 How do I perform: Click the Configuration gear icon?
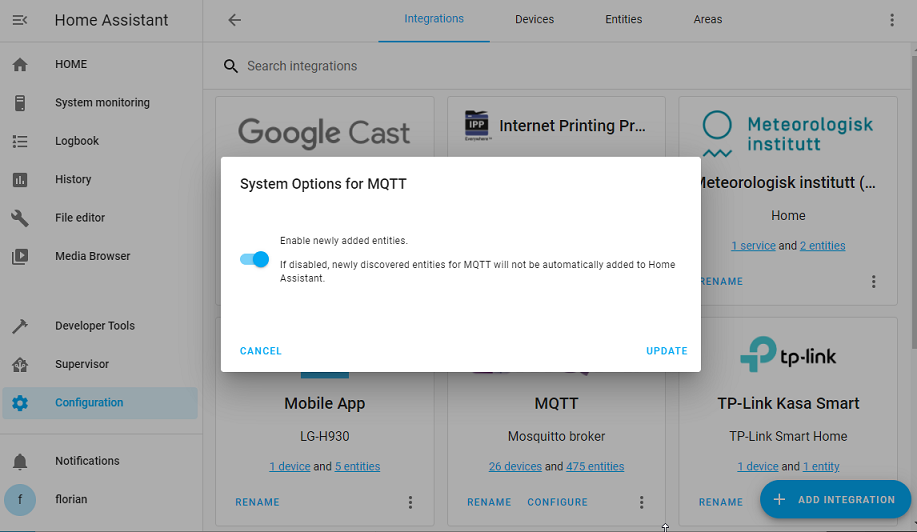(20, 403)
